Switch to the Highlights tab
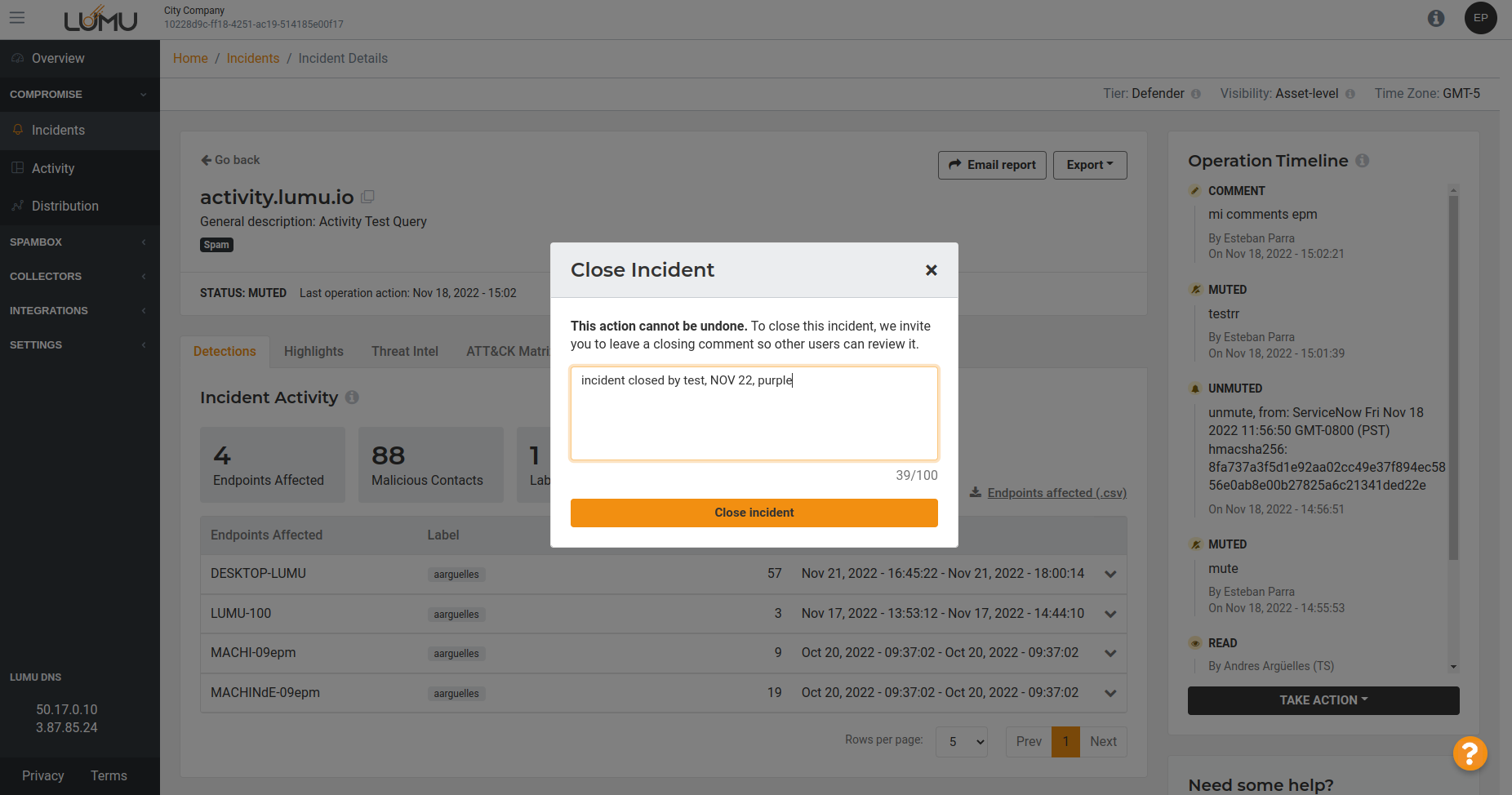The height and width of the screenshot is (795, 1512). point(314,351)
